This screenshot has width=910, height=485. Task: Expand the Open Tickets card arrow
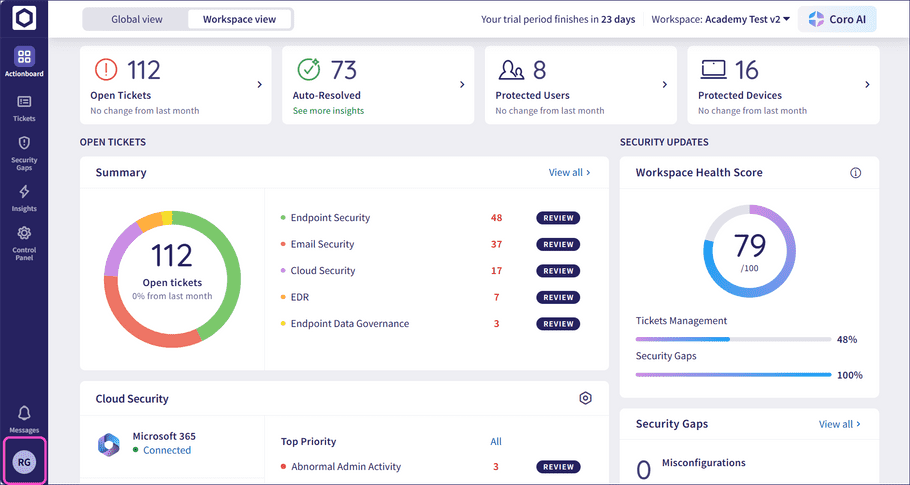pyautogui.click(x=260, y=85)
